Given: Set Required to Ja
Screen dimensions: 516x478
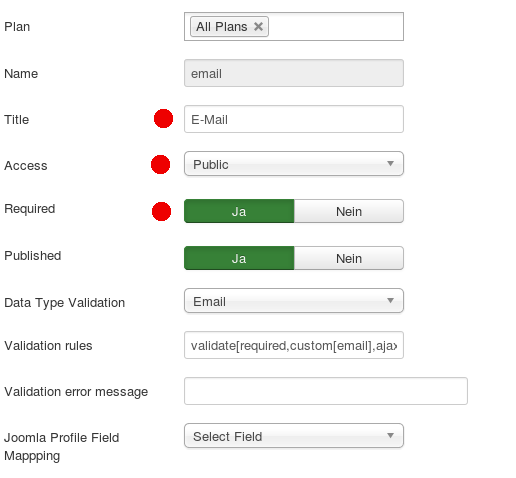Looking at the screenshot, I should point(239,211).
